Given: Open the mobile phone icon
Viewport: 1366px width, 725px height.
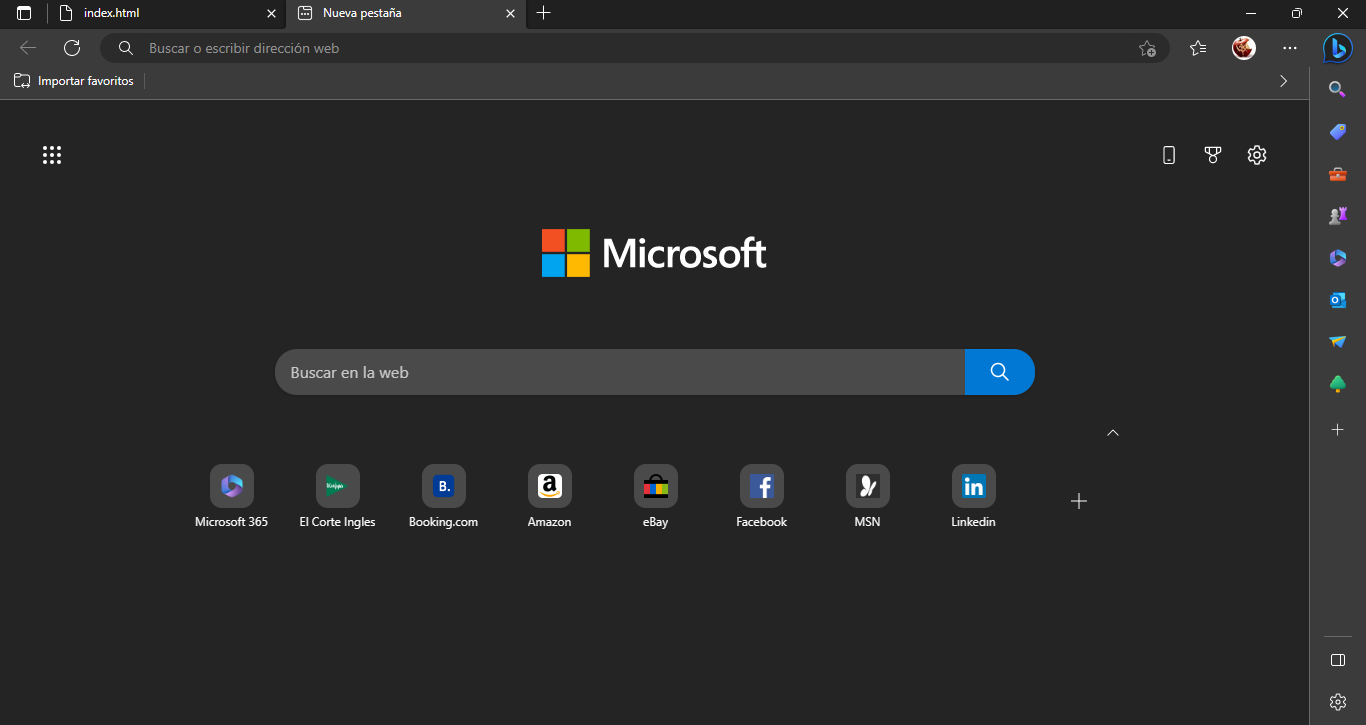Looking at the screenshot, I should click(x=1169, y=155).
